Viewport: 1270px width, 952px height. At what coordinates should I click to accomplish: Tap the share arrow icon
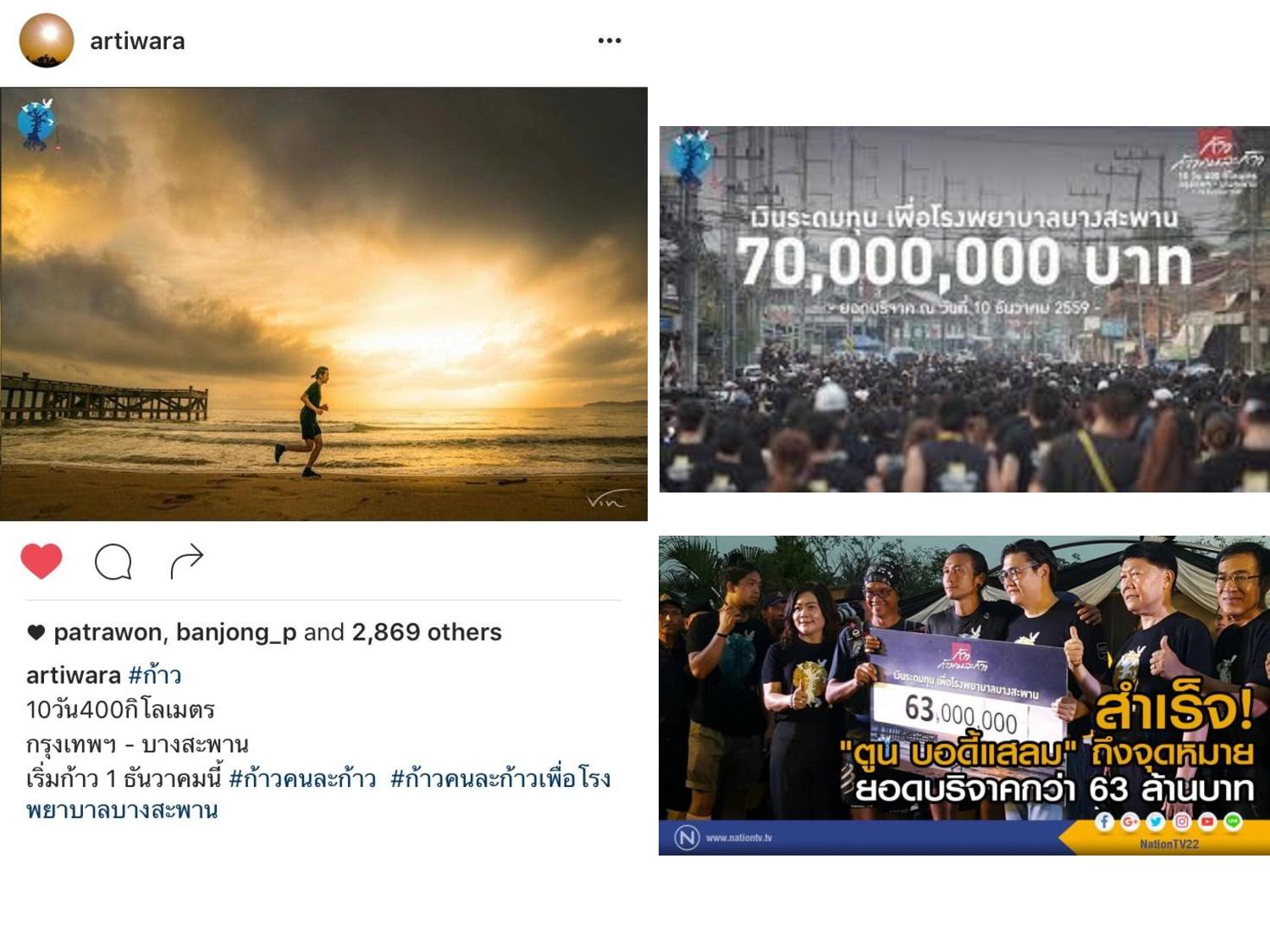pyautogui.click(x=186, y=560)
